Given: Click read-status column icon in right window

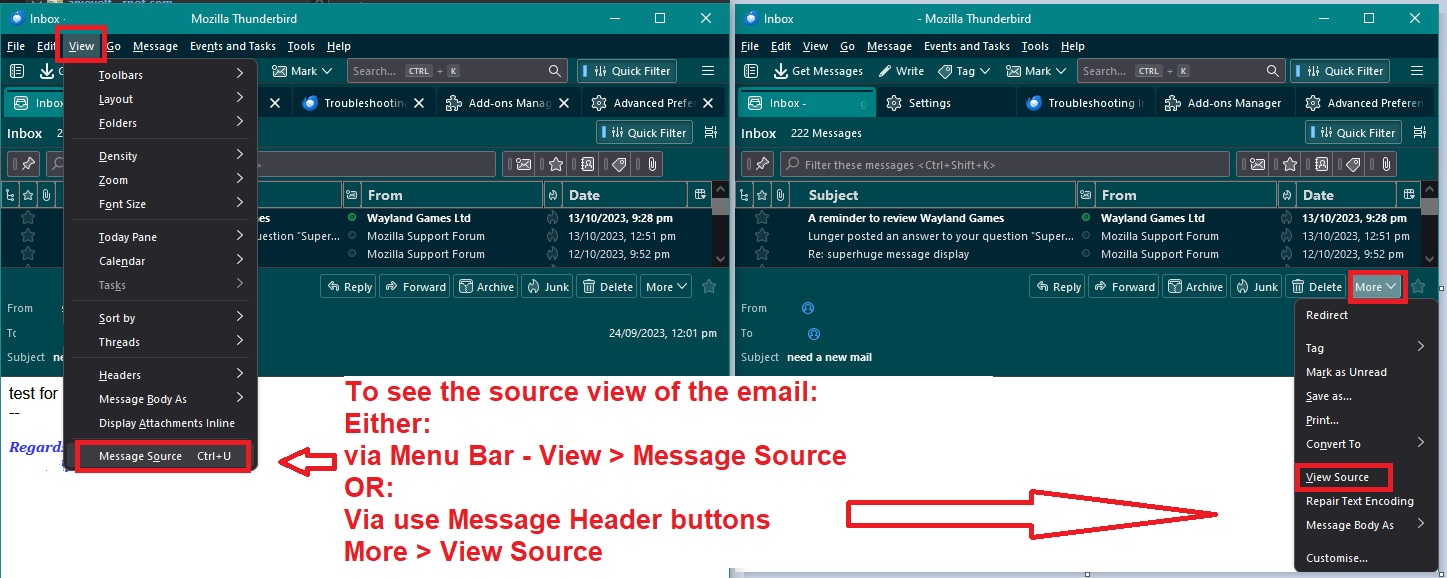Looking at the screenshot, I should pyautogui.click(x=1085, y=195).
